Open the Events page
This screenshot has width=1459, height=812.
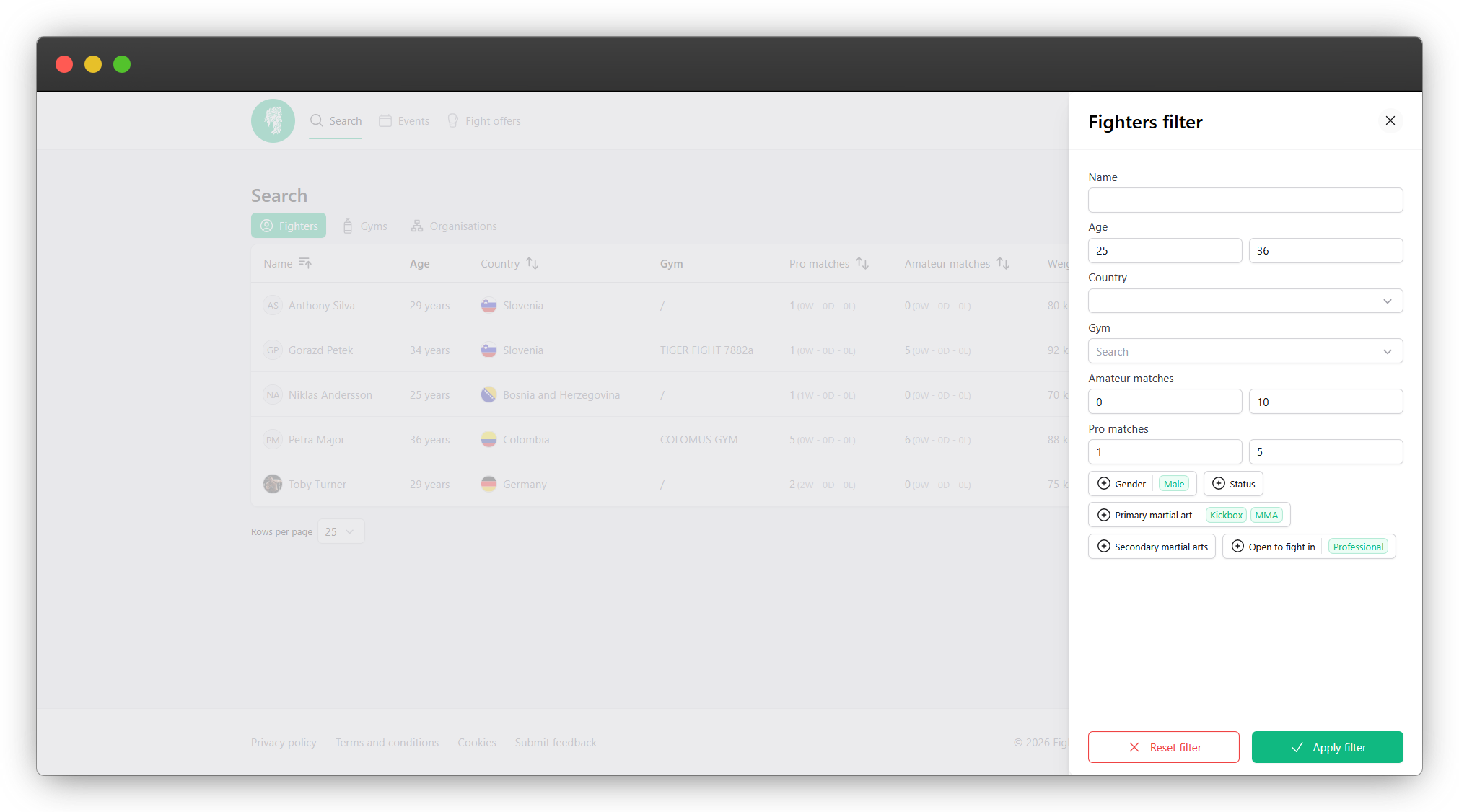tap(404, 121)
